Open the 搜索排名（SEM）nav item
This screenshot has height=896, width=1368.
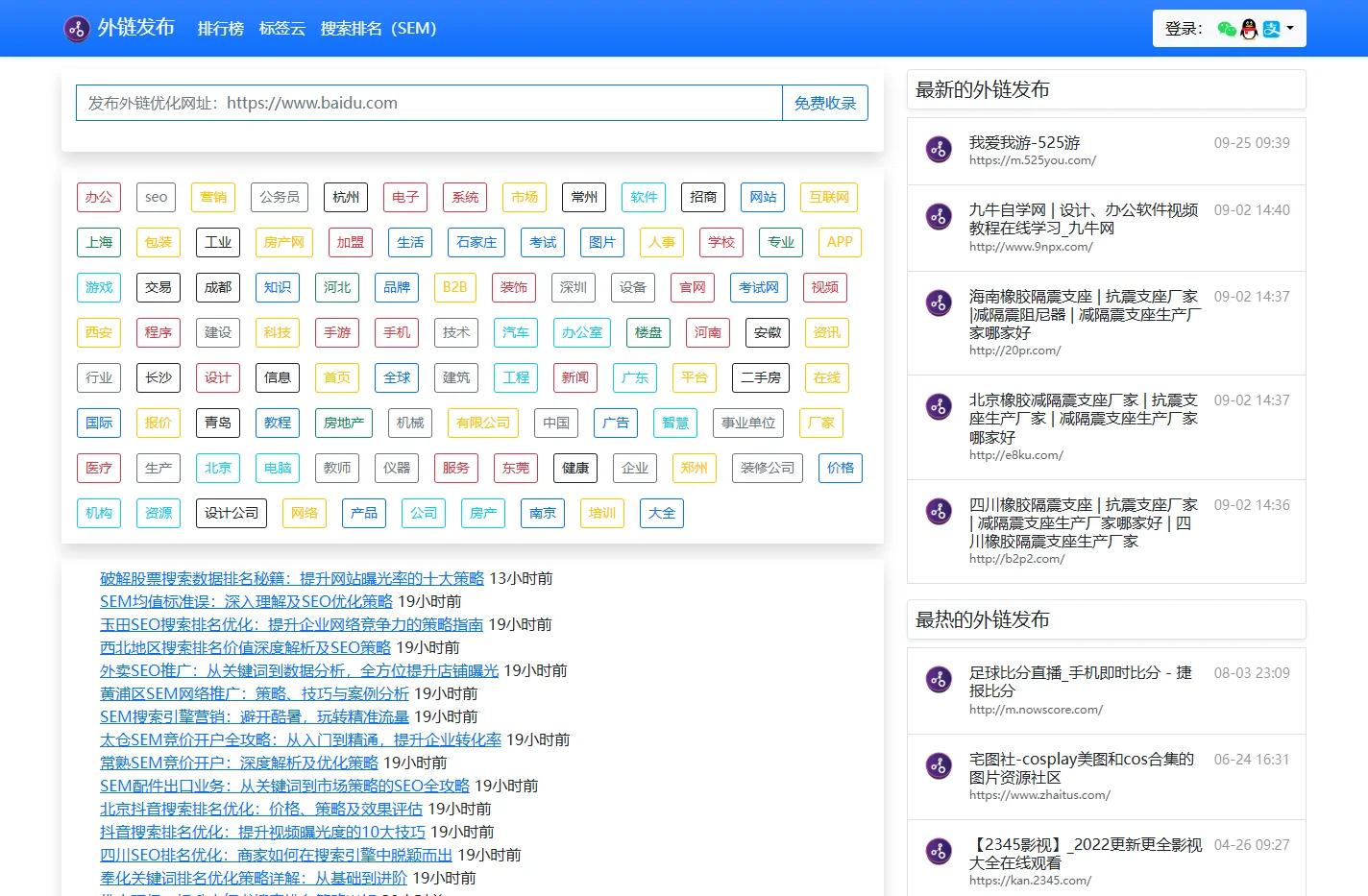[x=379, y=29]
